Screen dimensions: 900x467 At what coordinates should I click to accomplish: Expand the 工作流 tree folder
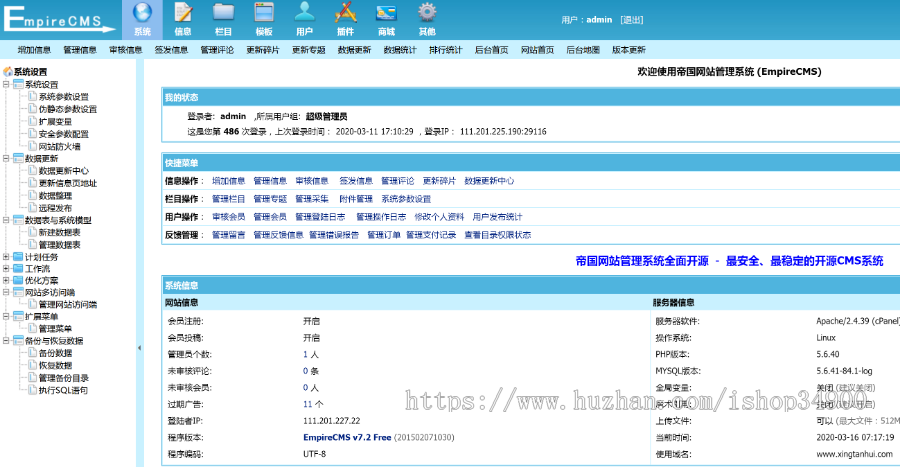click(x=6, y=268)
